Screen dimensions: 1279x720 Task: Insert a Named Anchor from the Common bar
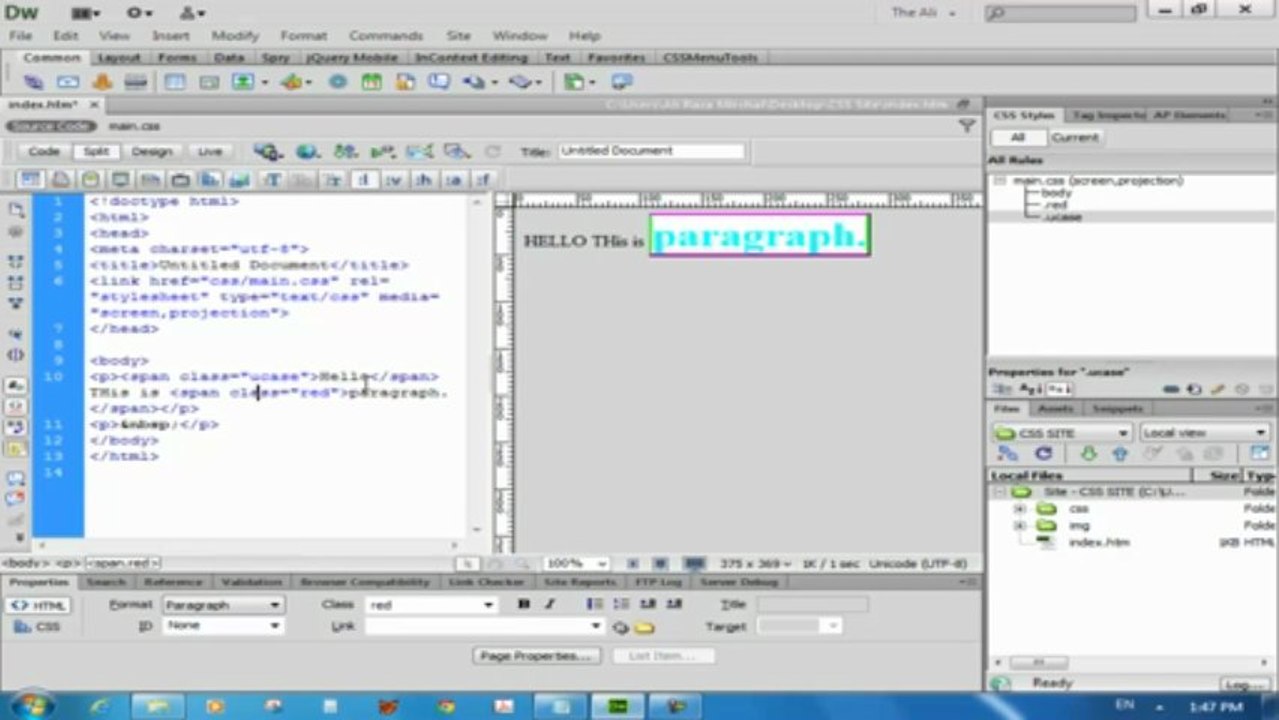[x=102, y=82]
